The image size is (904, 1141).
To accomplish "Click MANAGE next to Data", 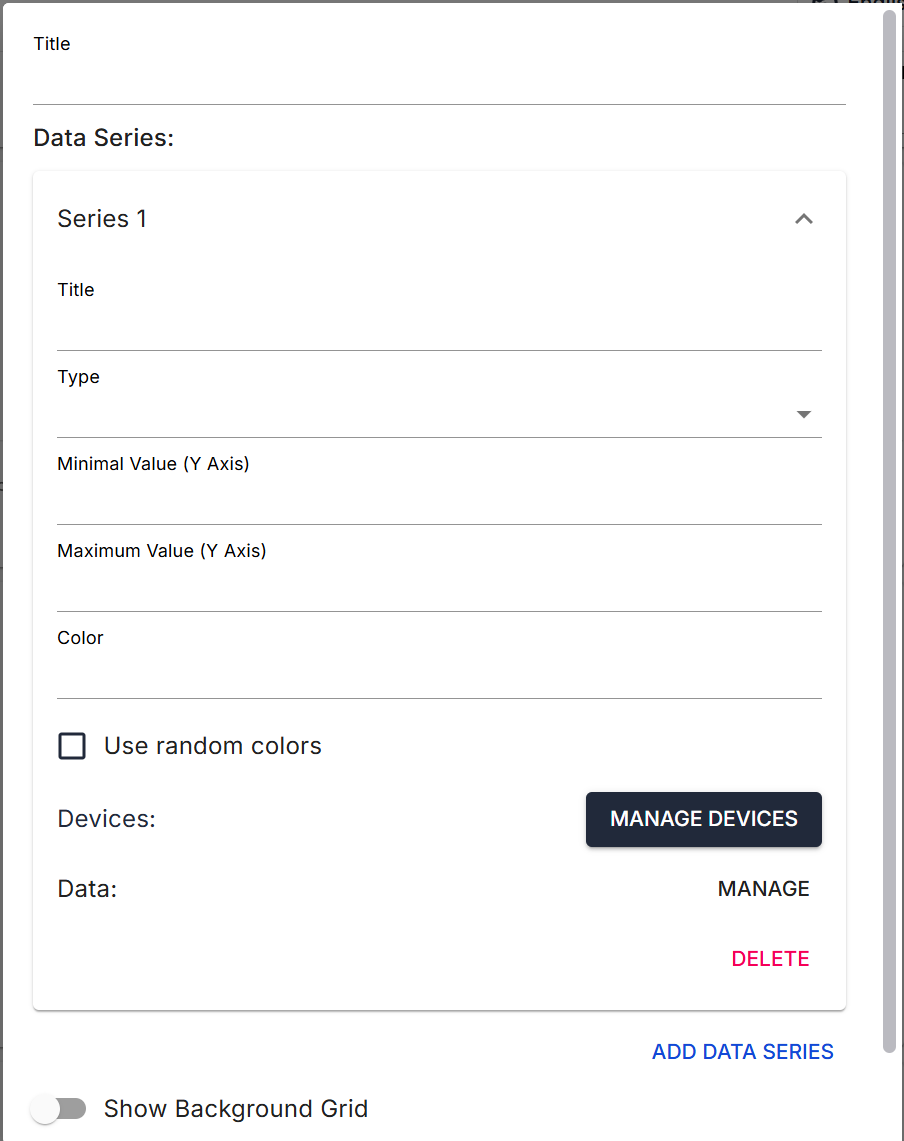I will [x=763, y=889].
